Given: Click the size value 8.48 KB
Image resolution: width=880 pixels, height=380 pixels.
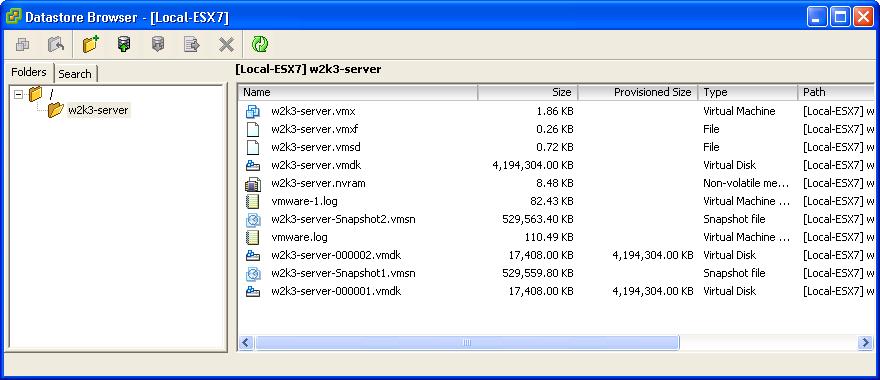Looking at the screenshot, I should pyautogui.click(x=554, y=183).
